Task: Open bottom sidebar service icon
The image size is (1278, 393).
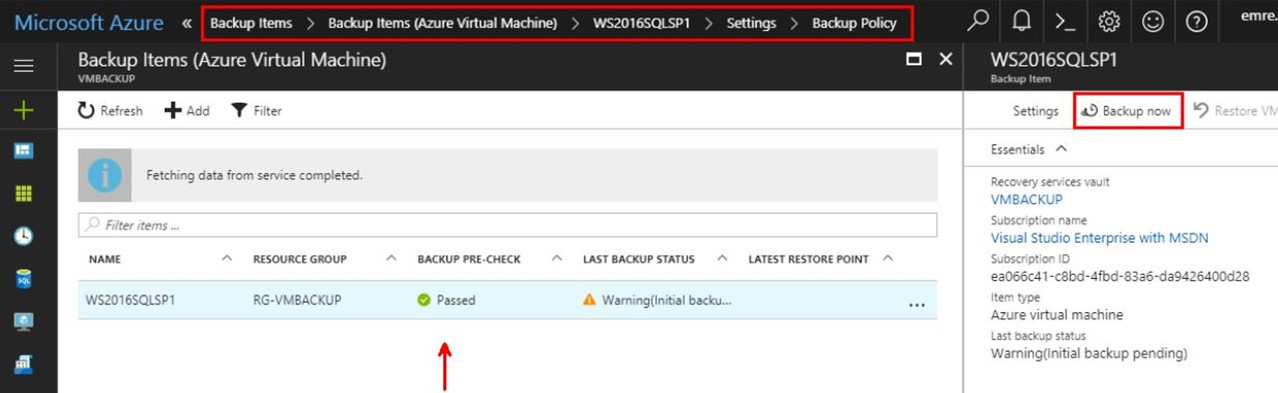Action: 23,365
